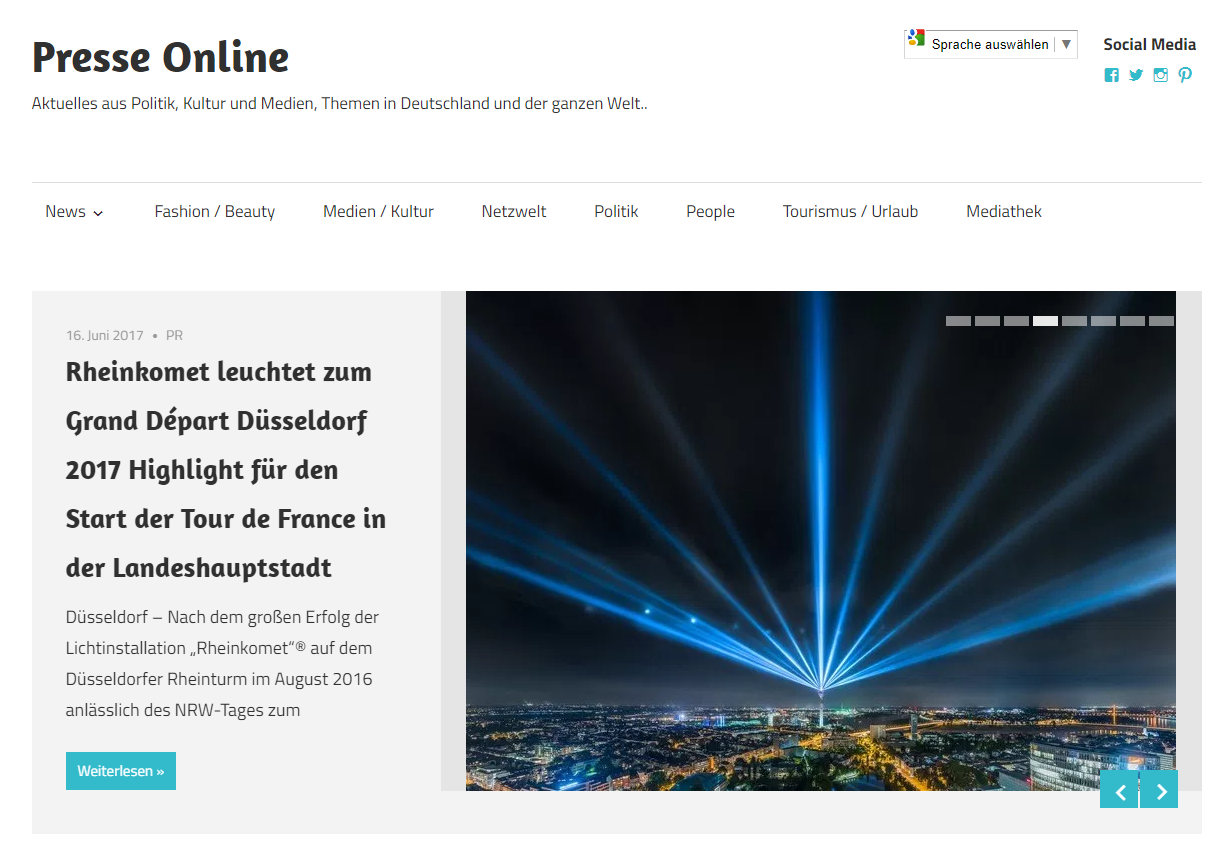This screenshot has width=1212, height=851.
Task: Select the highlighted fourth slider indicator
Action: click(1045, 321)
